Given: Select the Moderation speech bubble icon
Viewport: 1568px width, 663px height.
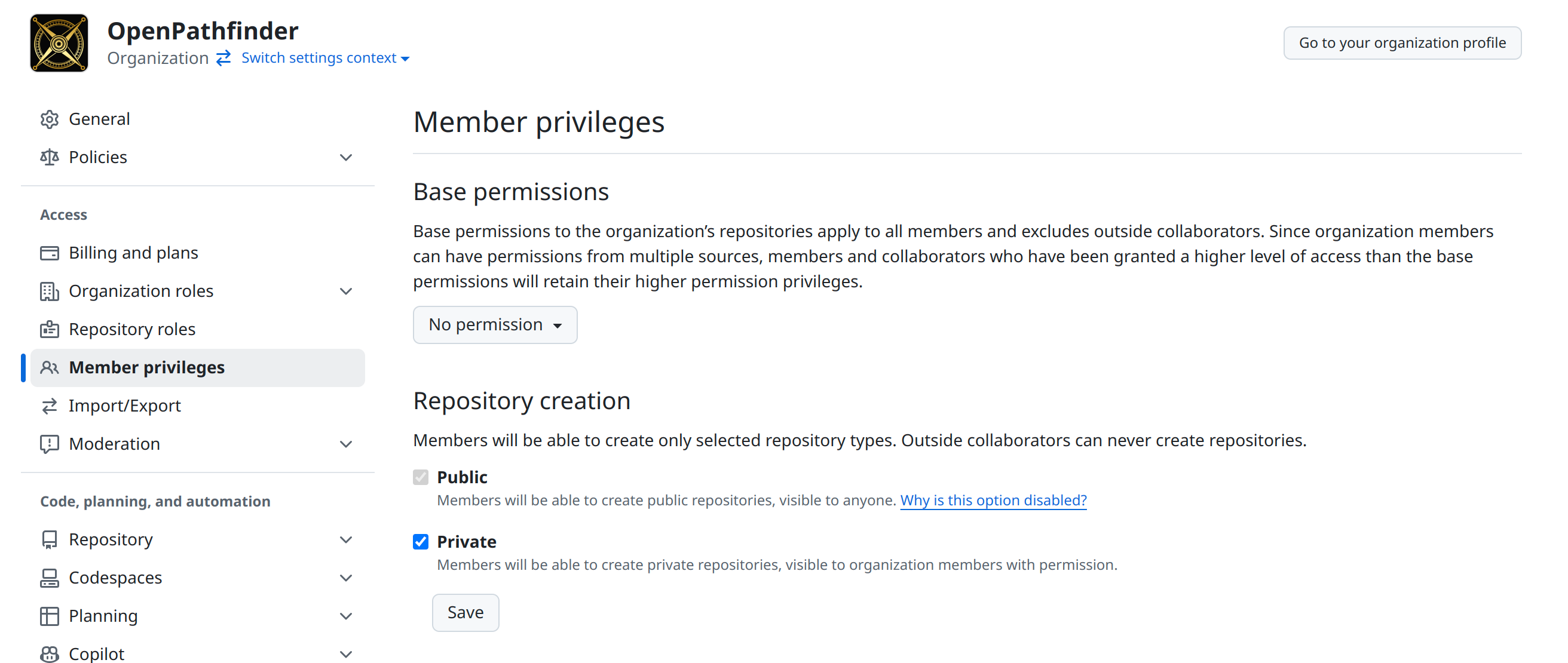Looking at the screenshot, I should click(50, 444).
